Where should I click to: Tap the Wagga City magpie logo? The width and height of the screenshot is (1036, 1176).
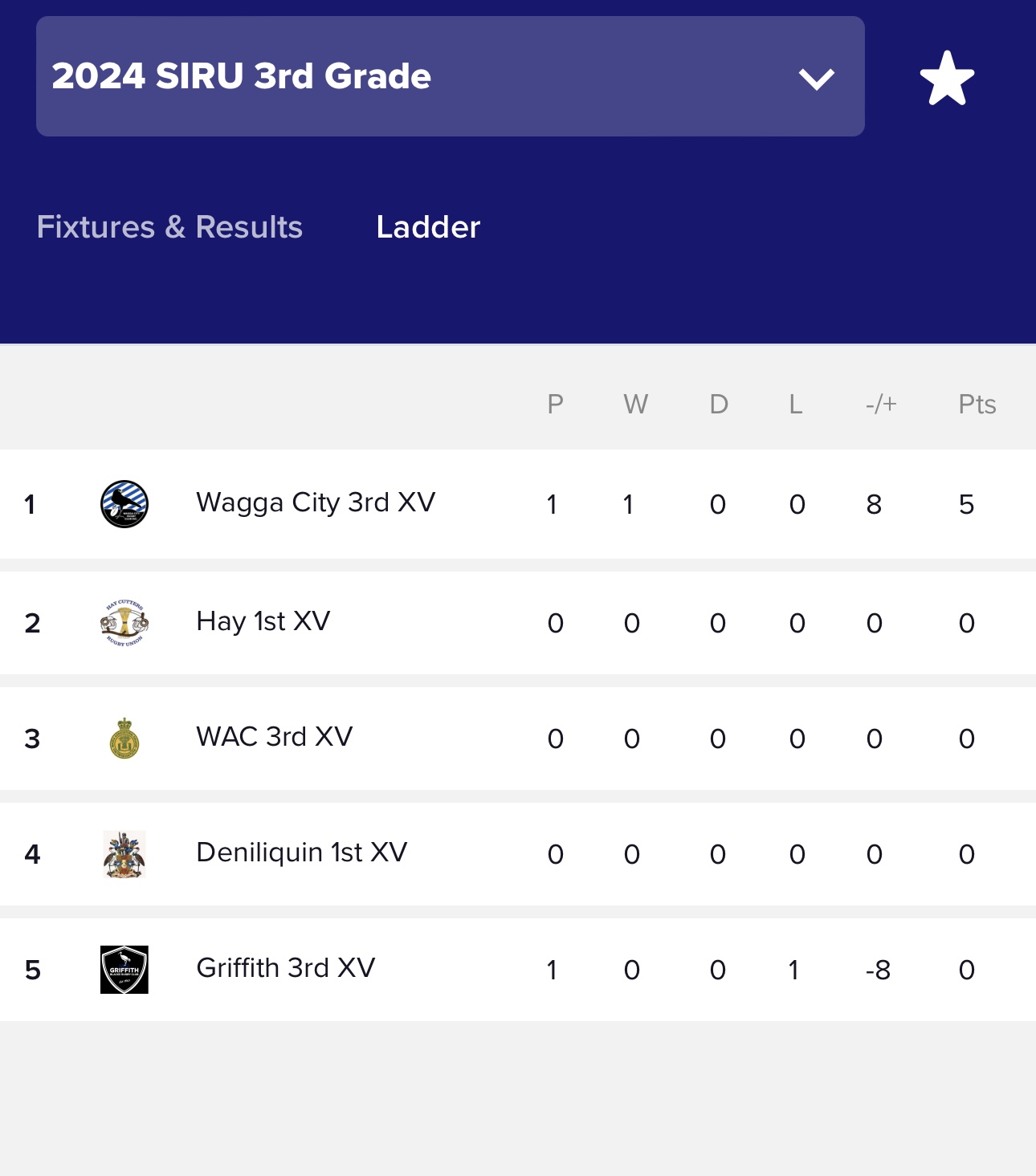pyautogui.click(x=124, y=504)
